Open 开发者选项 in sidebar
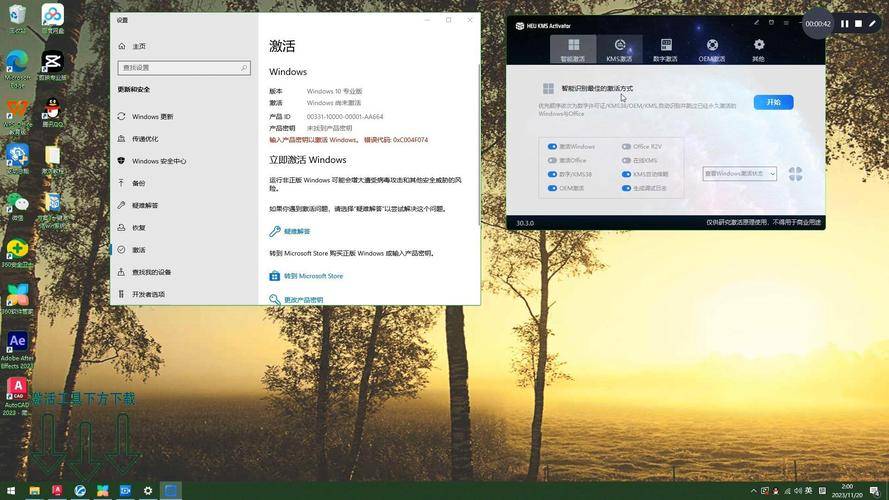The image size is (889, 500). coord(184,294)
